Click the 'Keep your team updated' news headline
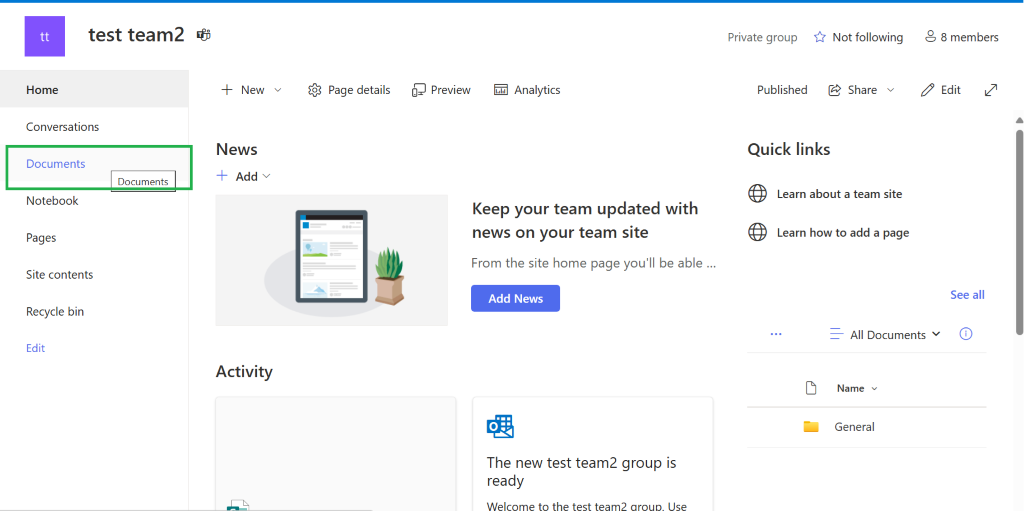 (x=585, y=220)
